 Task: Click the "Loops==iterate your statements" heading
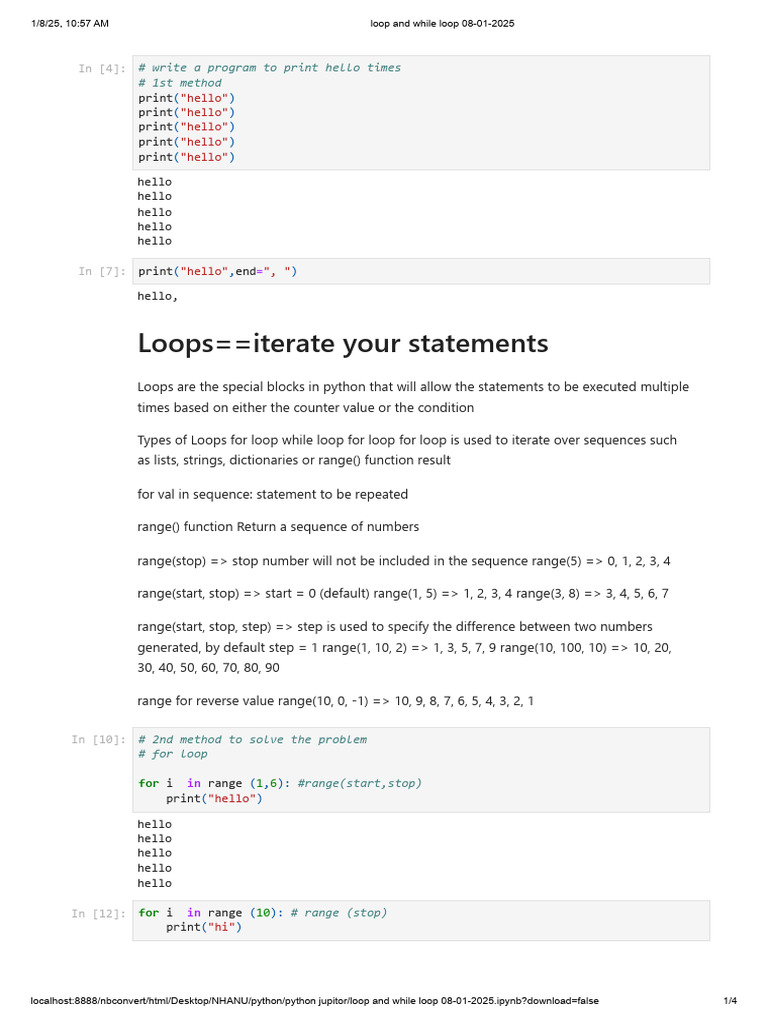(x=343, y=344)
